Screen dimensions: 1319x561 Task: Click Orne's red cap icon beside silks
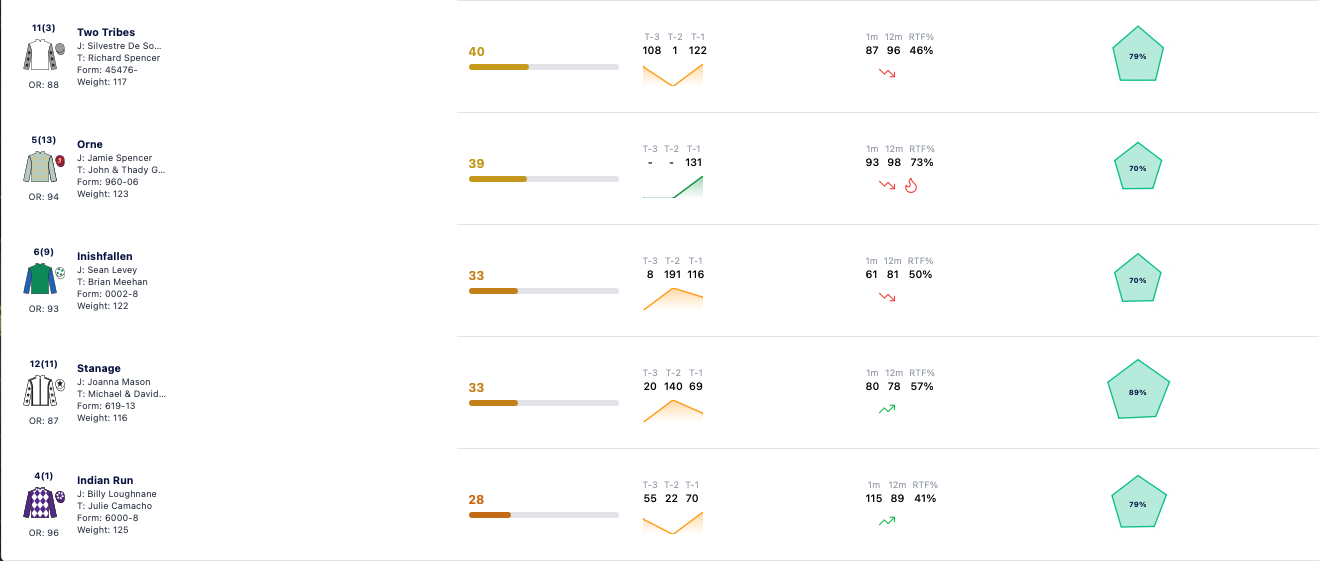(x=60, y=160)
